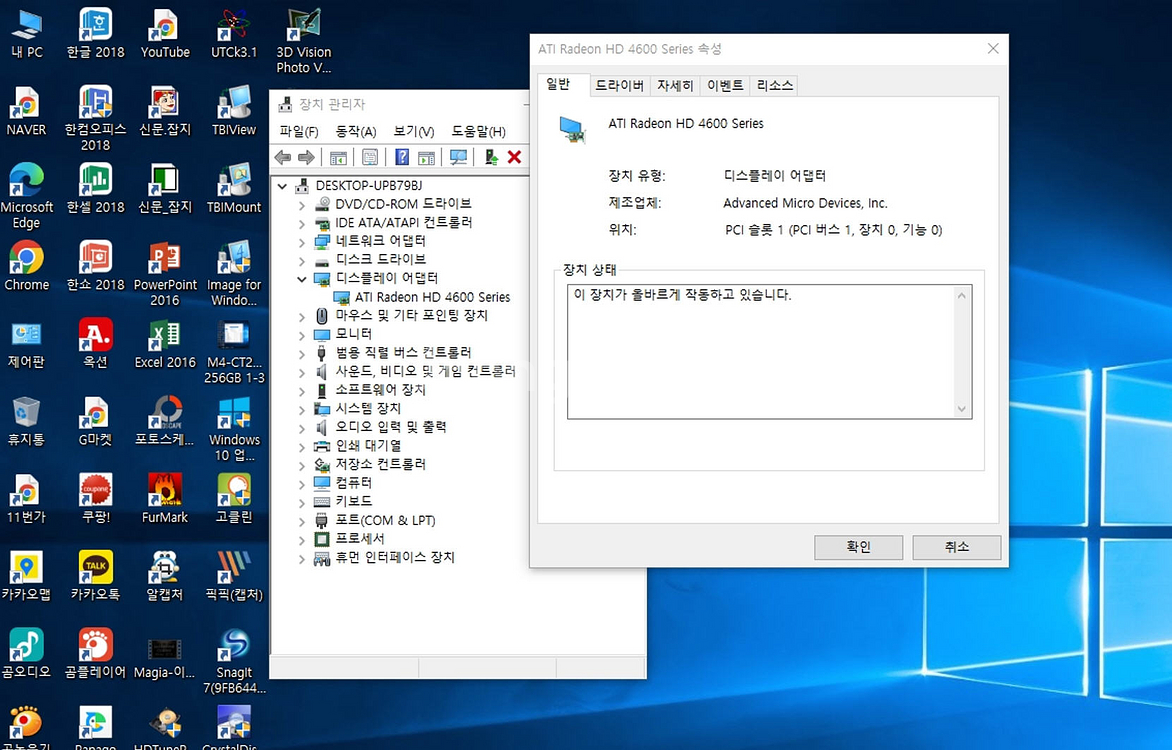Click the 확인 button

pos(857,547)
